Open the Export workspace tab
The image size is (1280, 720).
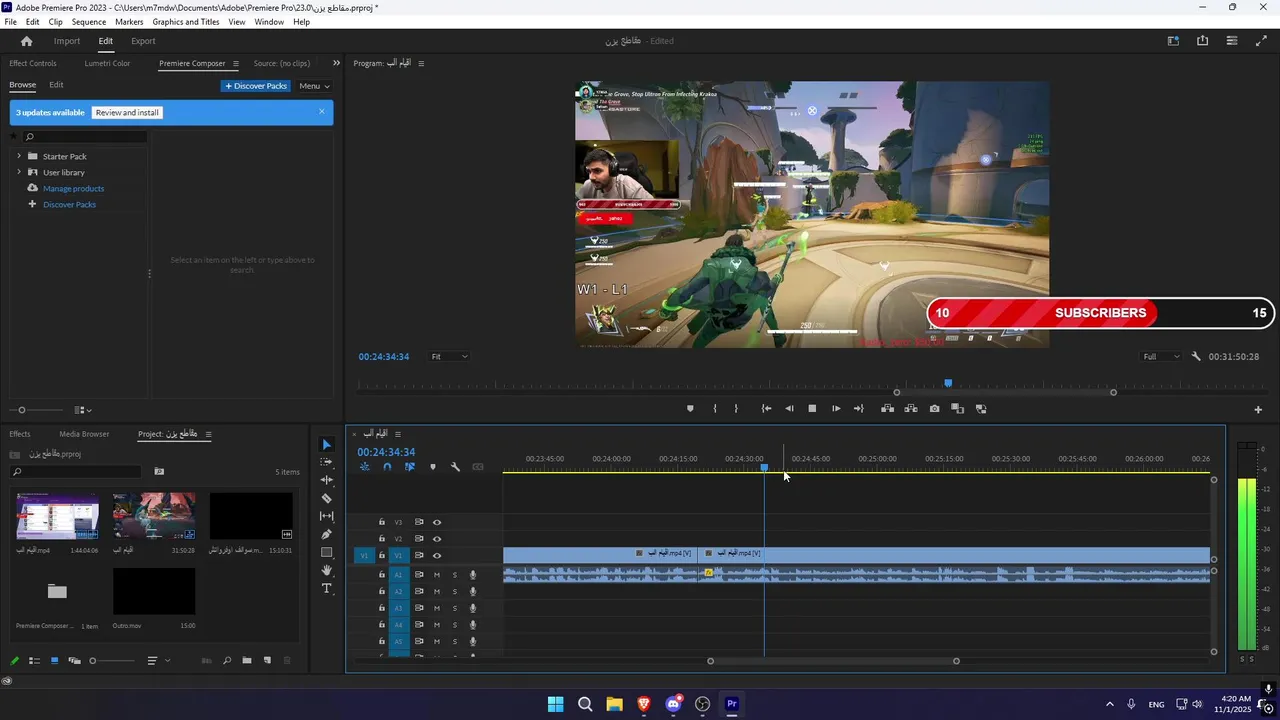tap(143, 41)
